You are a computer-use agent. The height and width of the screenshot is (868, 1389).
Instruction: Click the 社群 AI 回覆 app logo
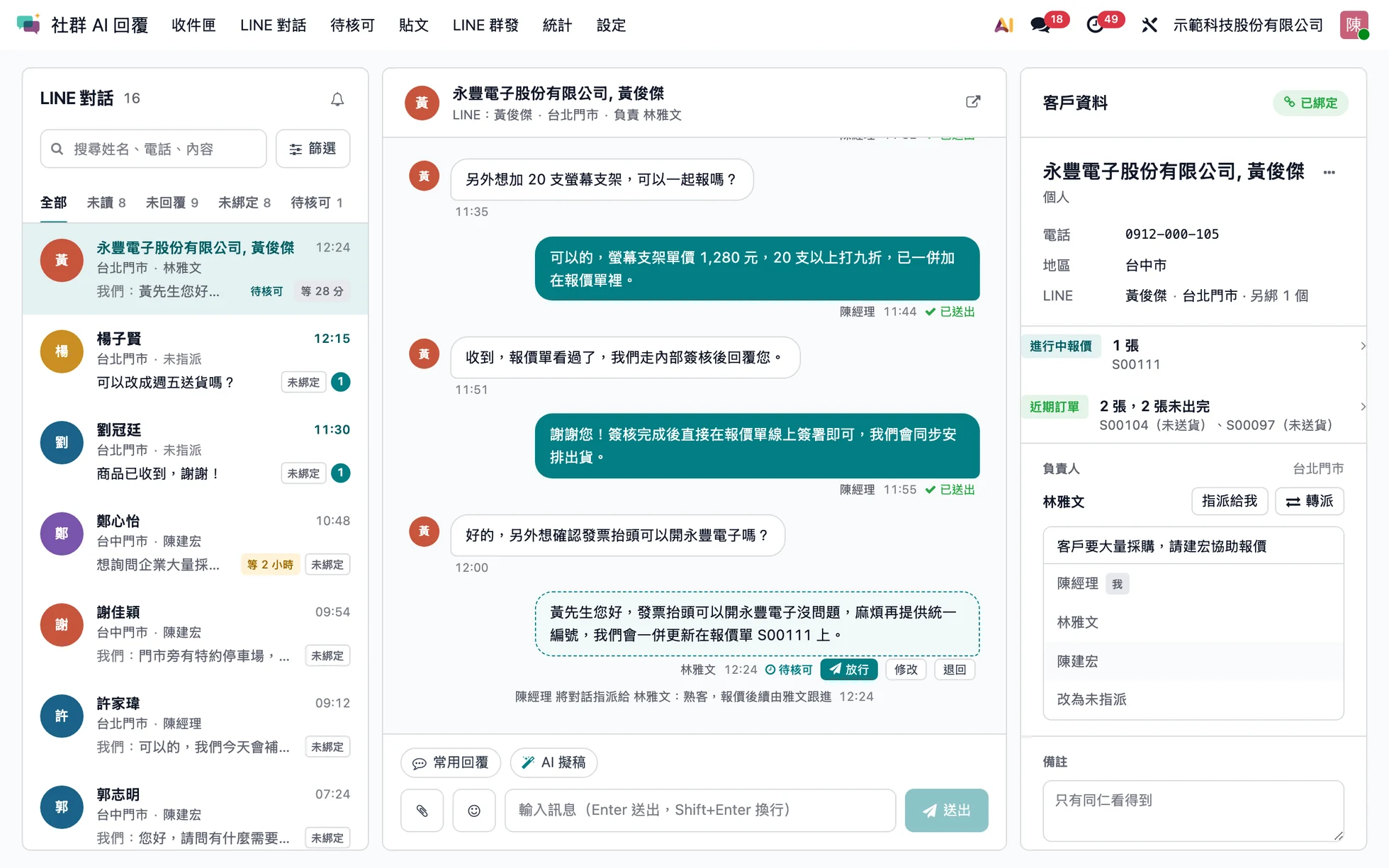[28, 25]
